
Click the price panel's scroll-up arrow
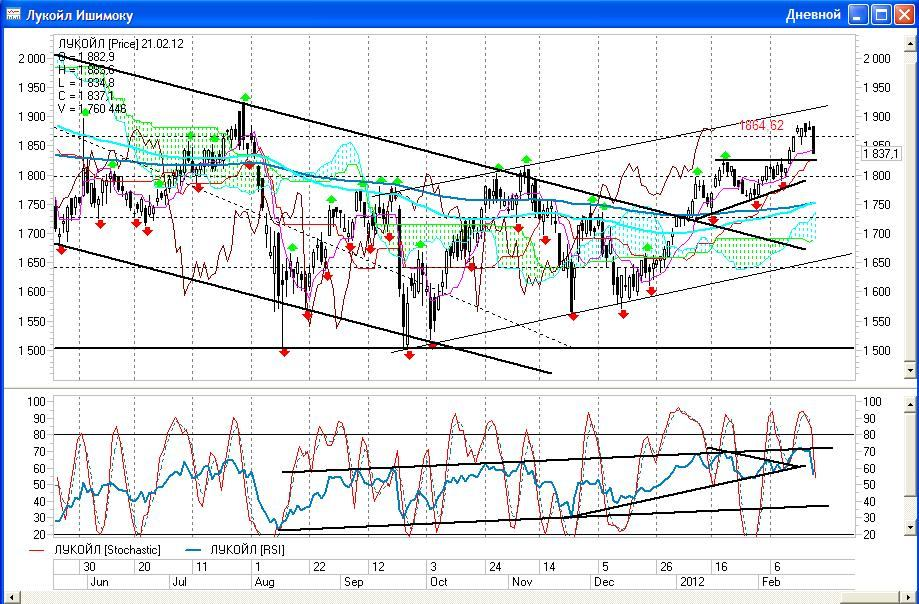pos(910,43)
